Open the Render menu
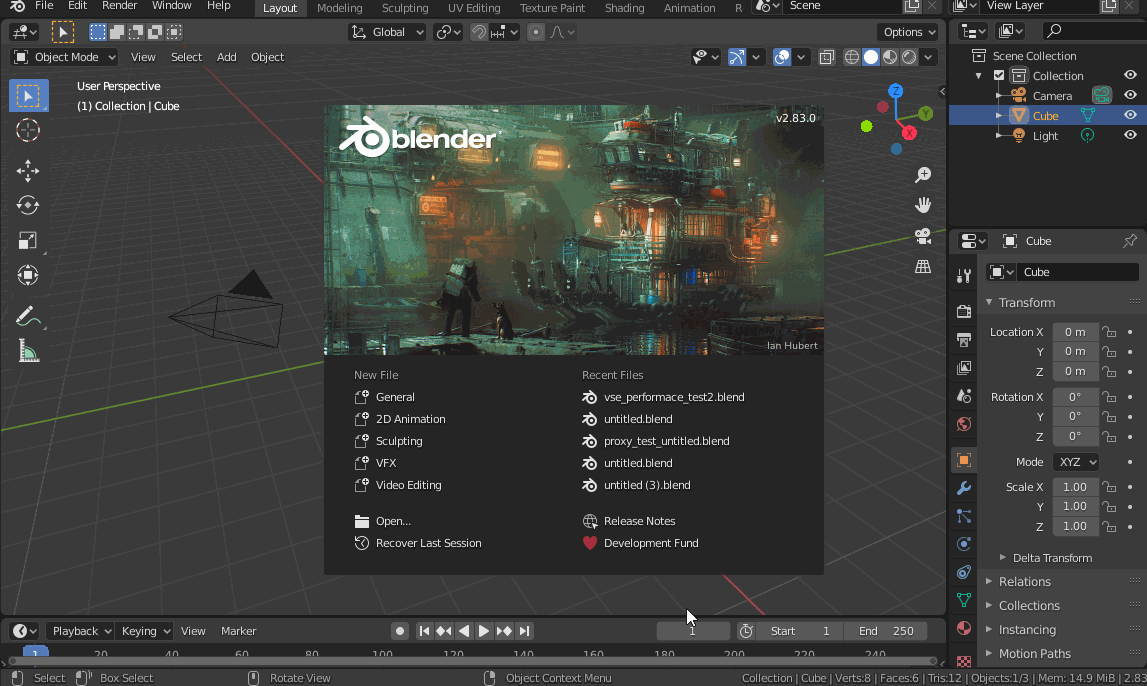Image resolution: width=1147 pixels, height=686 pixels. pos(120,6)
